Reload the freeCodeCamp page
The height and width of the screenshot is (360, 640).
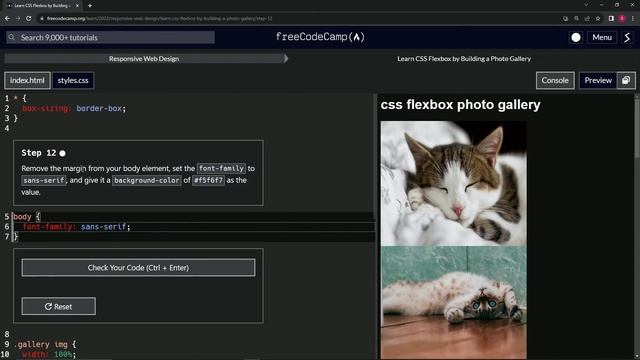coord(29,18)
